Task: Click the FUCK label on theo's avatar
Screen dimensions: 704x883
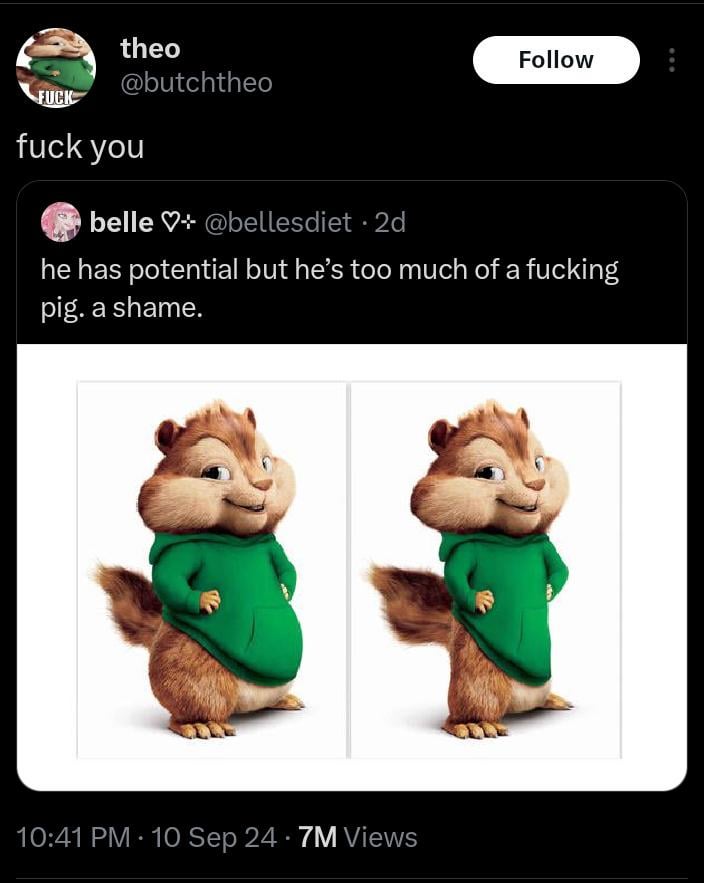Action: click(x=55, y=99)
